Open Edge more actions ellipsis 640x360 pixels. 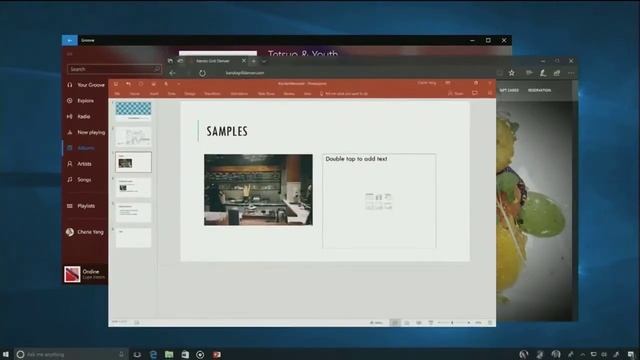pos(571,73)
